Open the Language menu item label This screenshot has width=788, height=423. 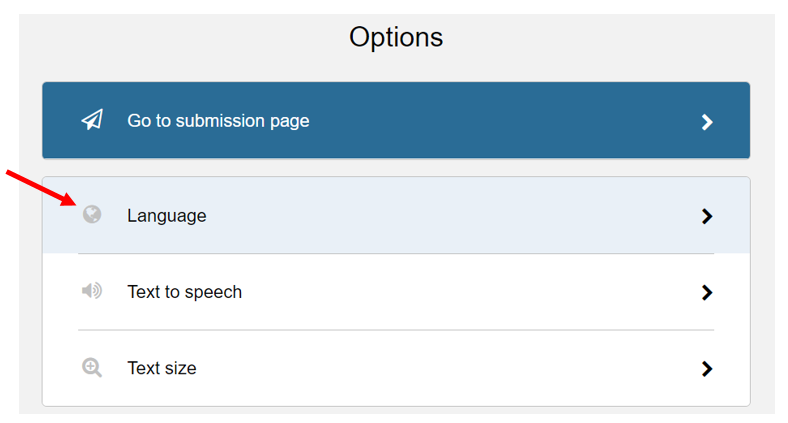pos(167,216)
